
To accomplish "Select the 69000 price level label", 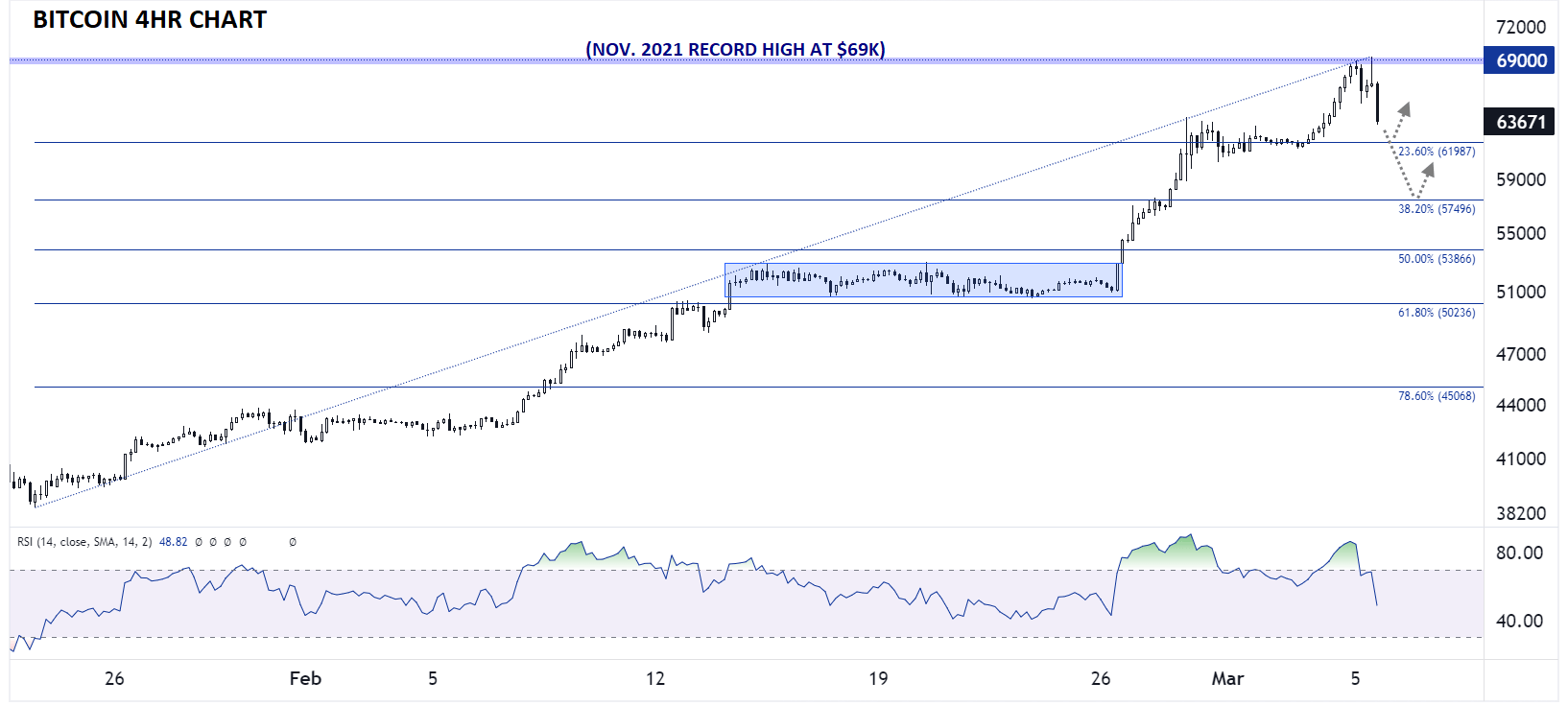I will pyautogui.click(x=1519, y=60).
